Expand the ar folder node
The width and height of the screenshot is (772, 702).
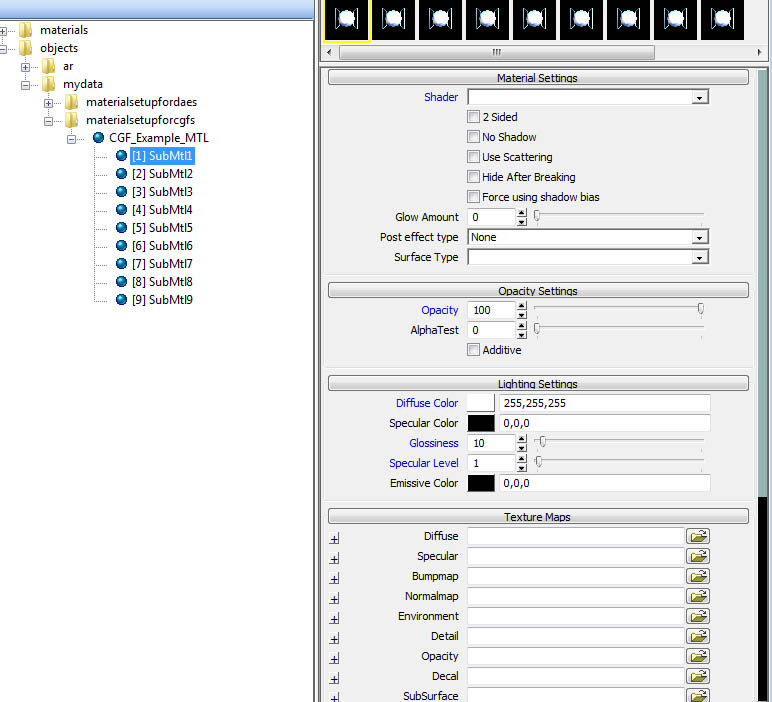(26, 67)
